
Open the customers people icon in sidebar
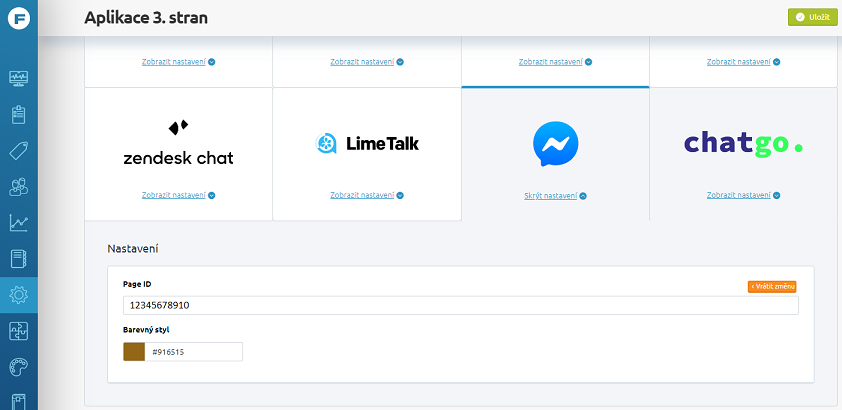pyautogui.click(x=19, y=187)
